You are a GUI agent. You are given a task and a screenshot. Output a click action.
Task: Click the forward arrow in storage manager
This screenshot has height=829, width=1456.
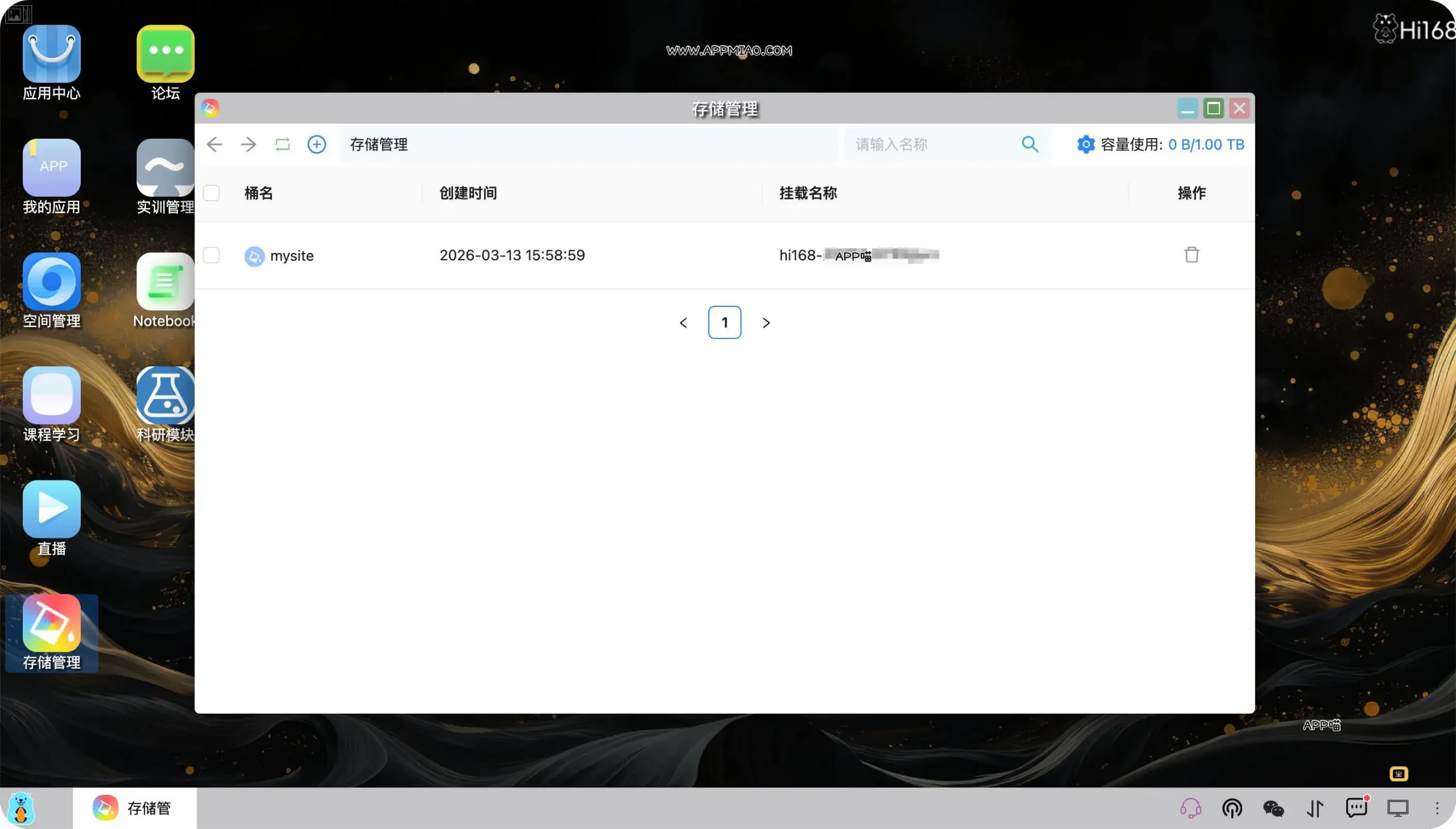(x=249, y=144)
